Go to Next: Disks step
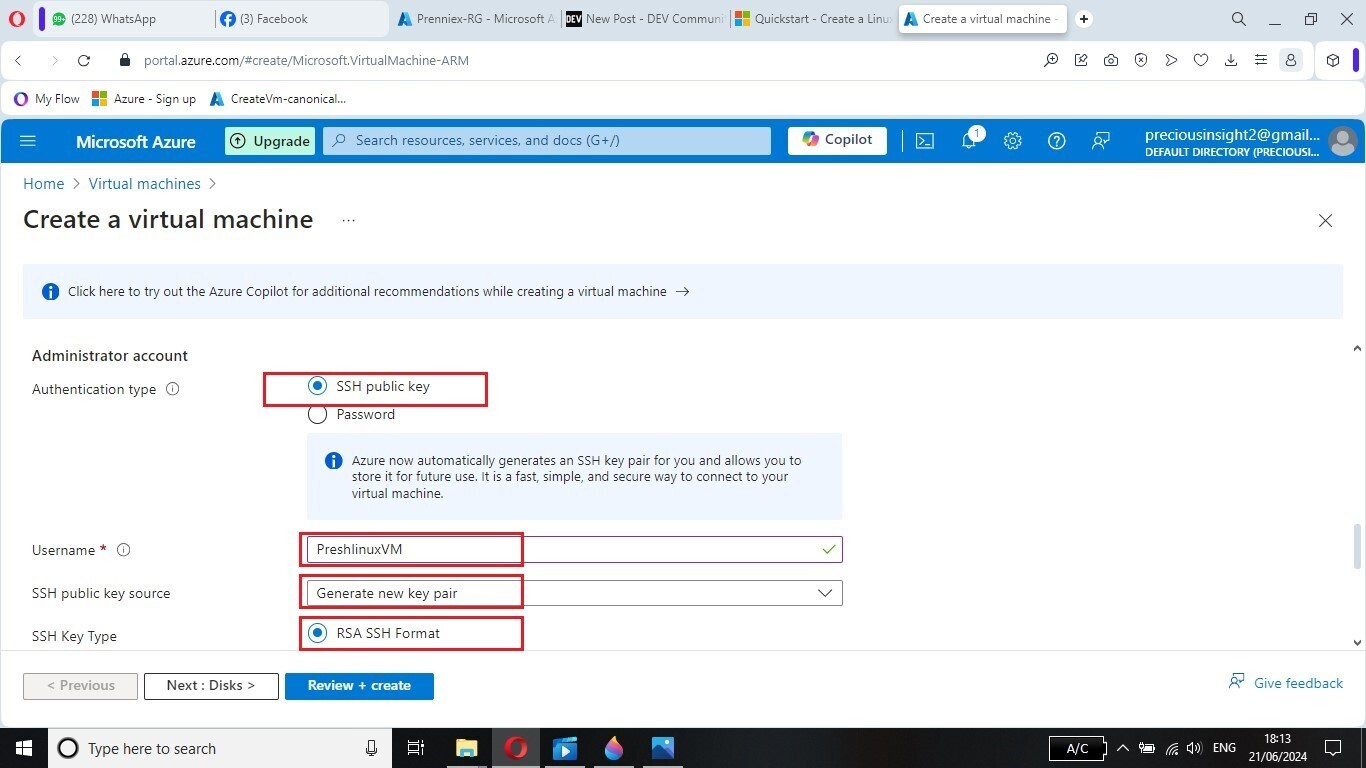Image resolution: width=1366 pixels, height=768 pixels. point(211,686)
